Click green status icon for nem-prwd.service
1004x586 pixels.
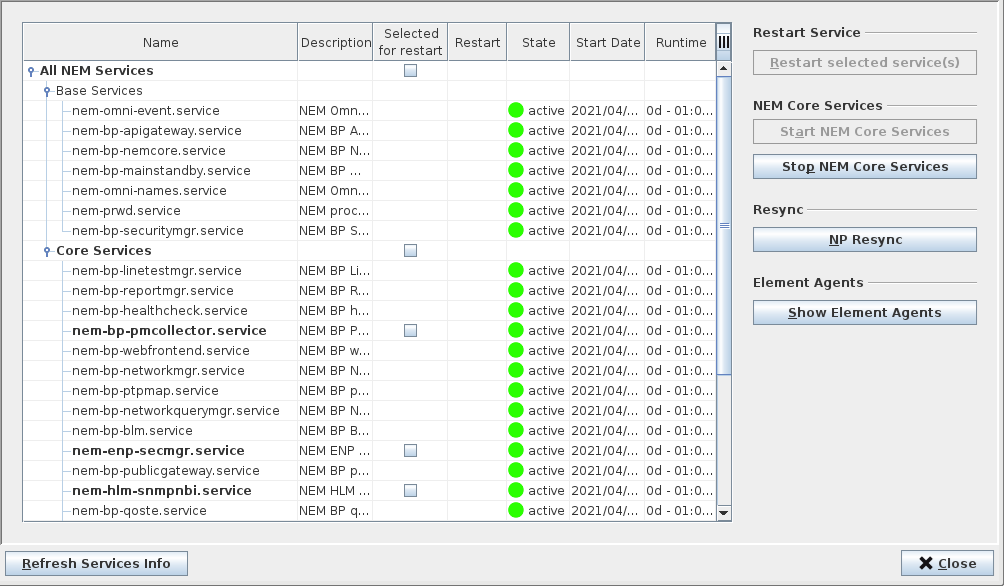pos(516,211)
